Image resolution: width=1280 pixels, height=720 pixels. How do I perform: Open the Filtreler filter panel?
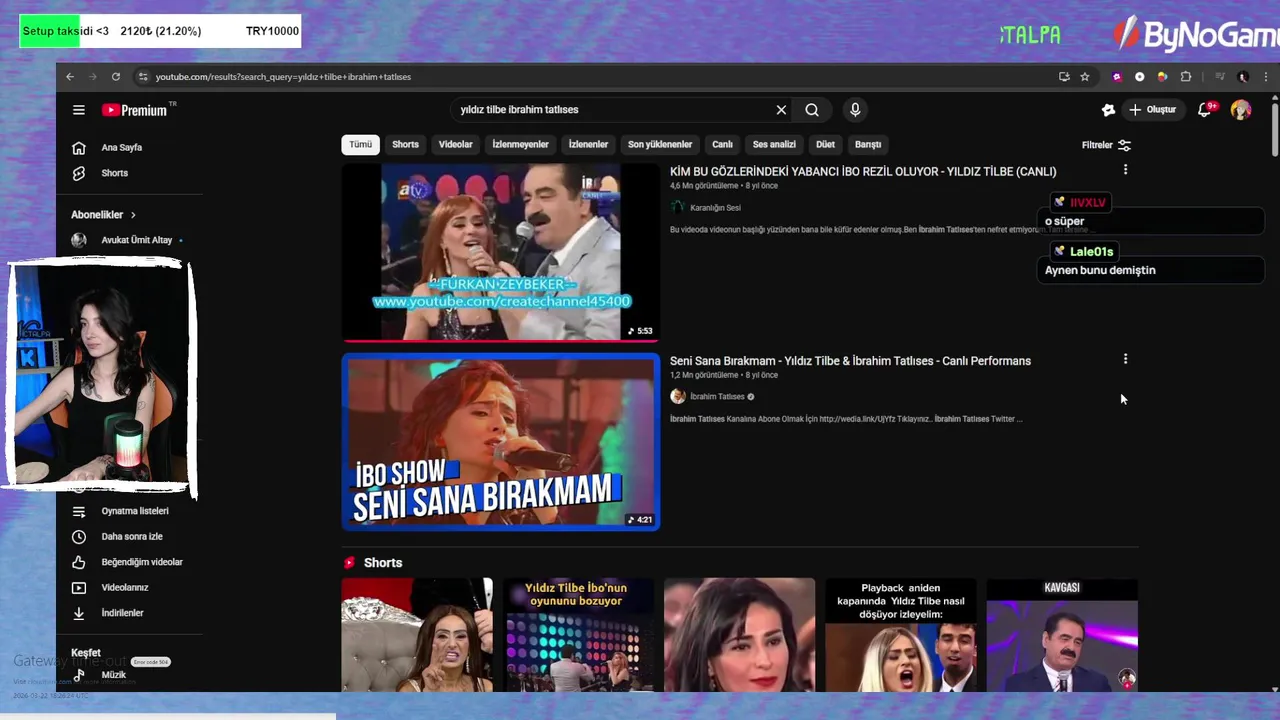pos(1106,145)
